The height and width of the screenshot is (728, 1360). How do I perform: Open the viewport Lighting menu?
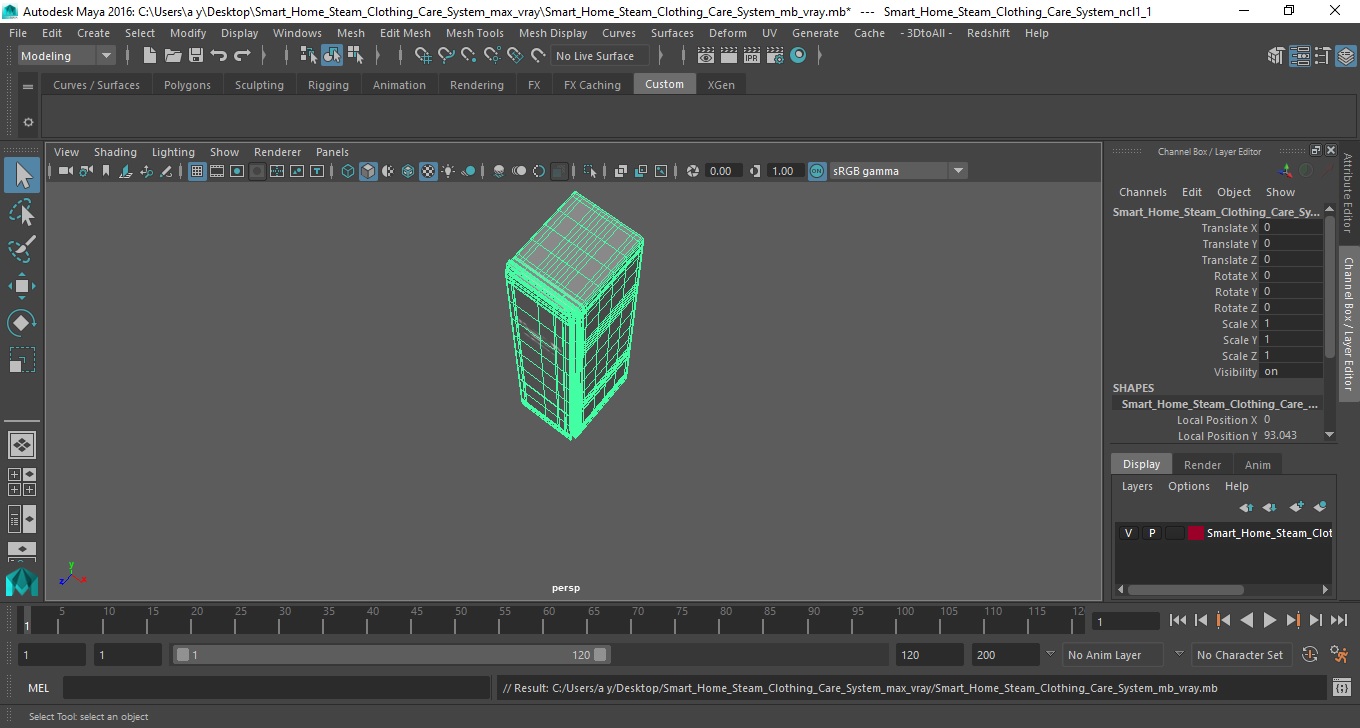click(173, 152)
